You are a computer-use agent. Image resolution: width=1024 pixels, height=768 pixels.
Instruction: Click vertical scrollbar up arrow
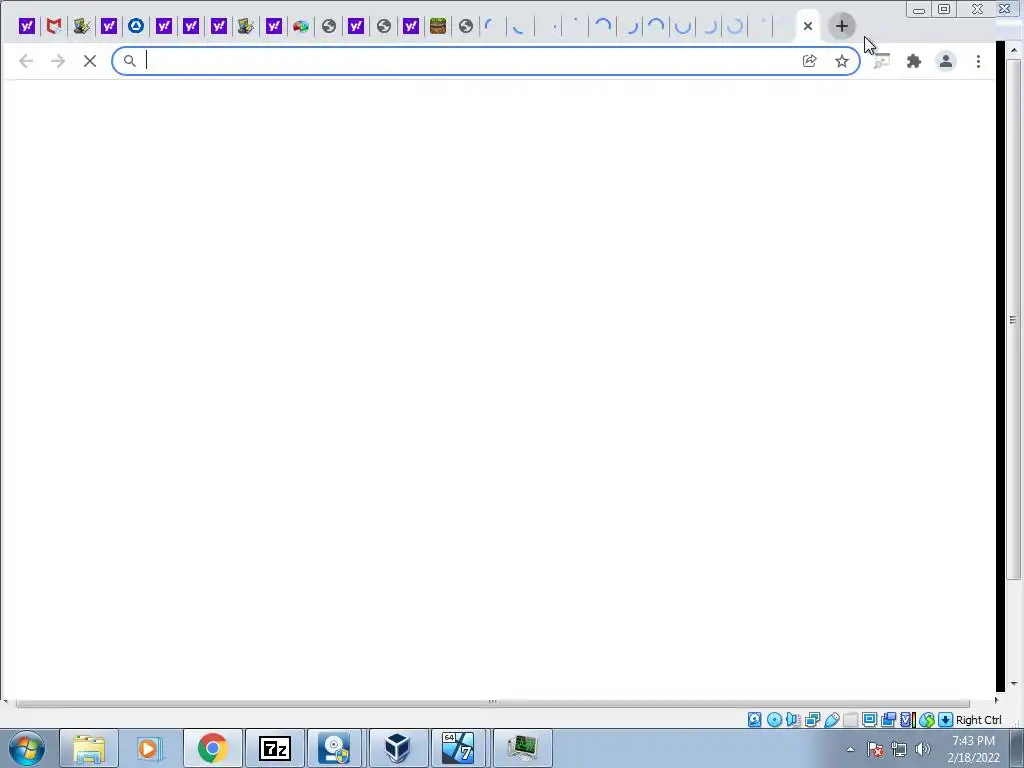(x=1014, y=50)
